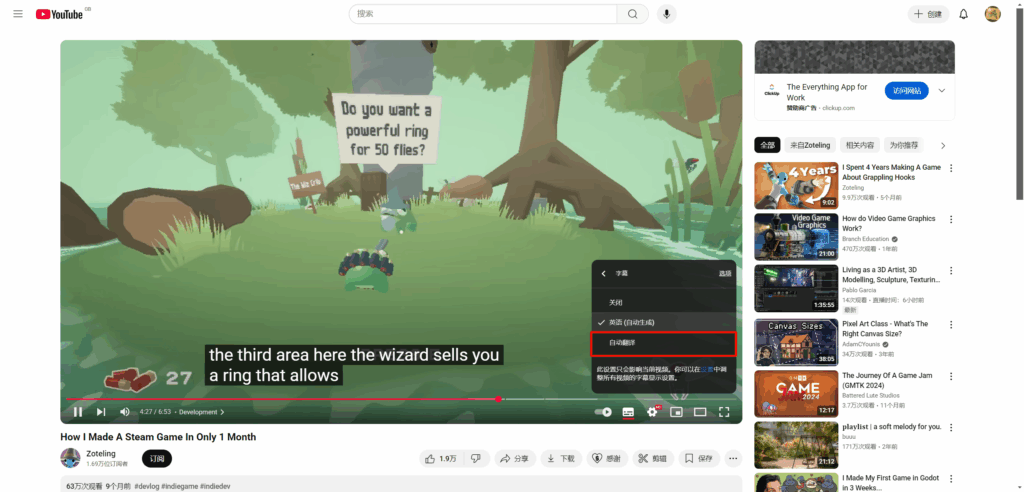Select the 来自Zoteling filter chip
This screenshot has width=1024, height=492.
810,145
